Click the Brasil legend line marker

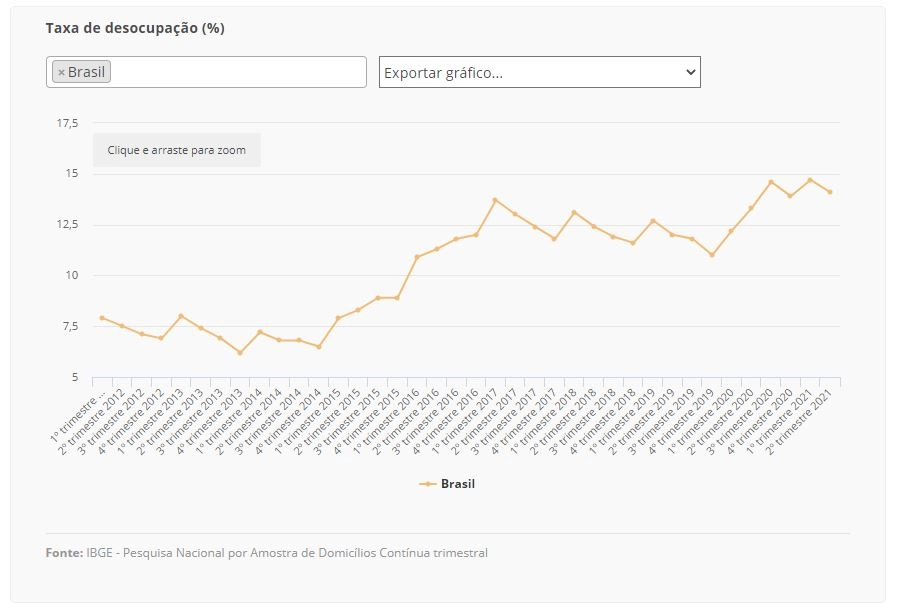428,484
